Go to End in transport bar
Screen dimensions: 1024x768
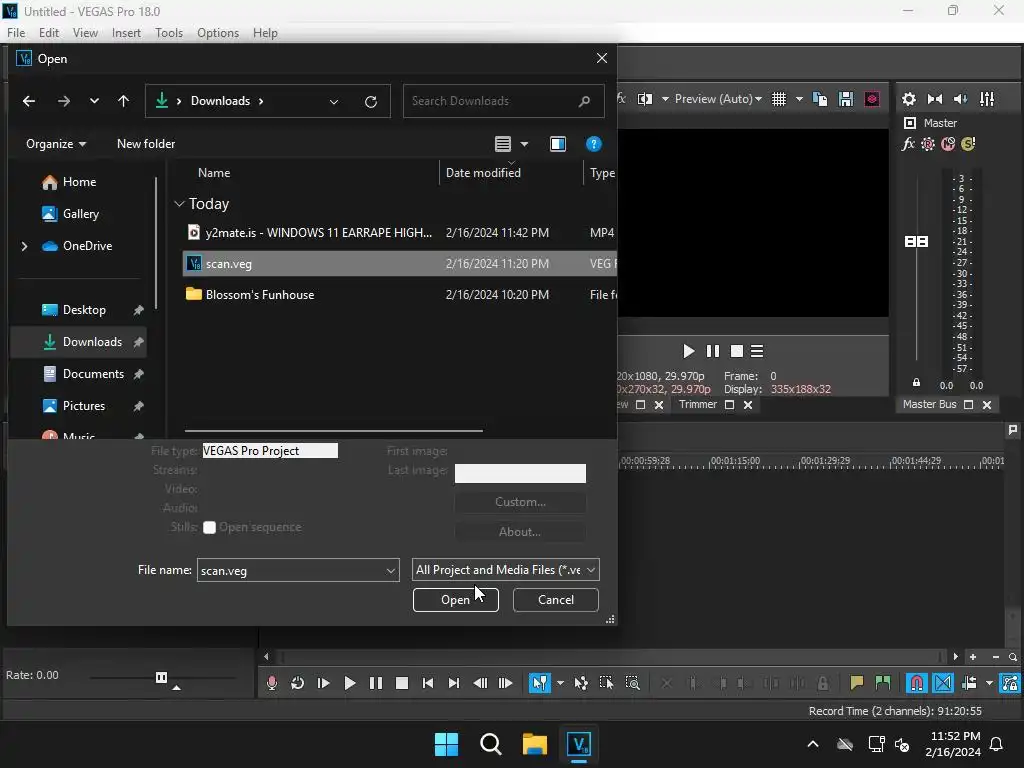tap(453, 683)
